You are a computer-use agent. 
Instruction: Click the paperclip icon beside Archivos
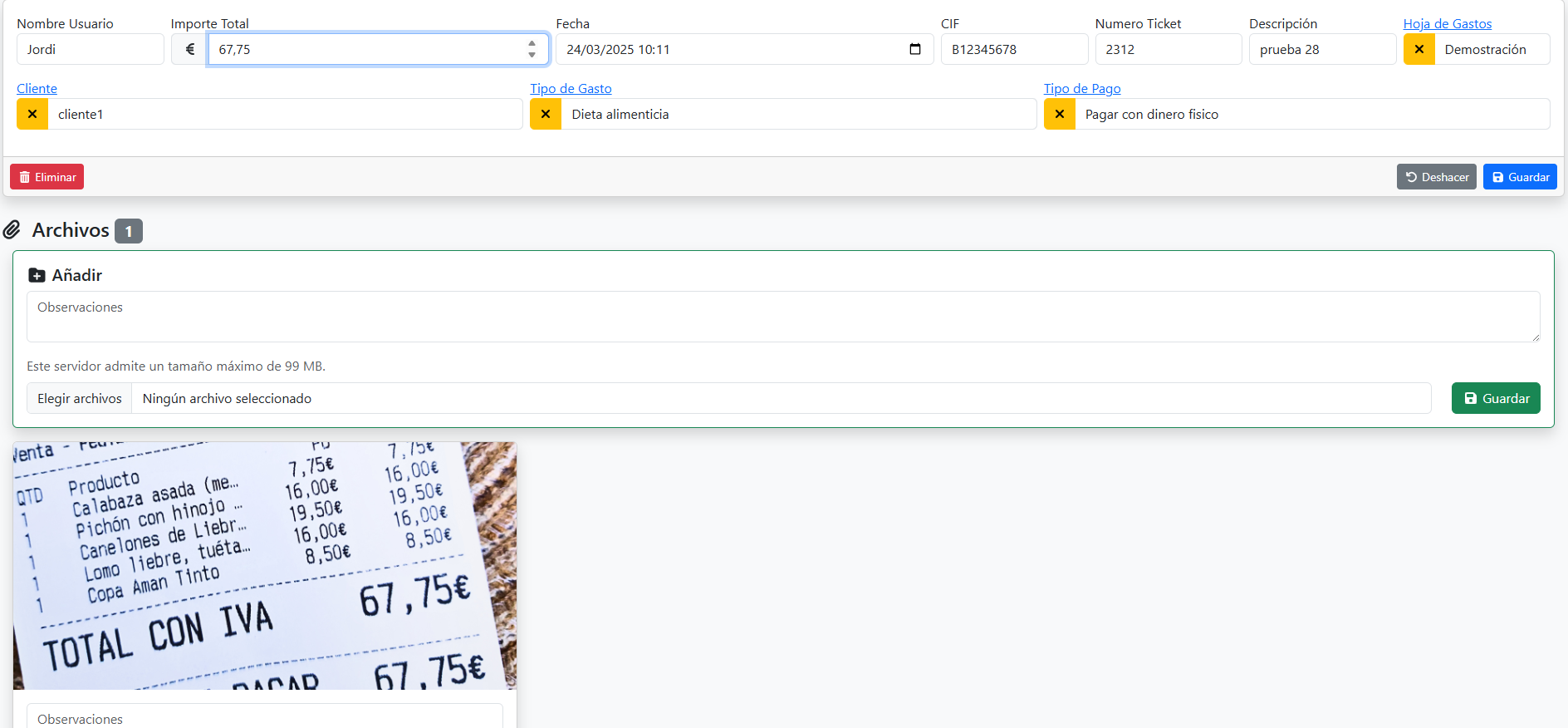[x=12, y=230]
